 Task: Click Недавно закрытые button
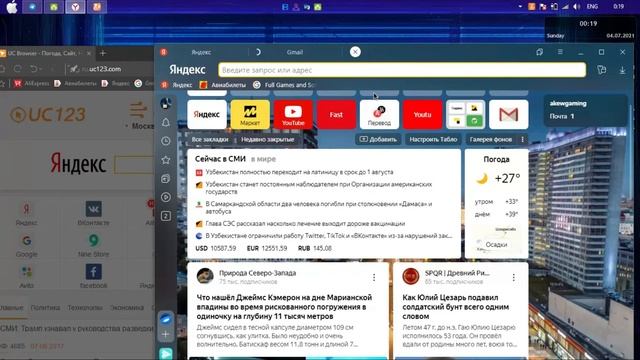267,140
